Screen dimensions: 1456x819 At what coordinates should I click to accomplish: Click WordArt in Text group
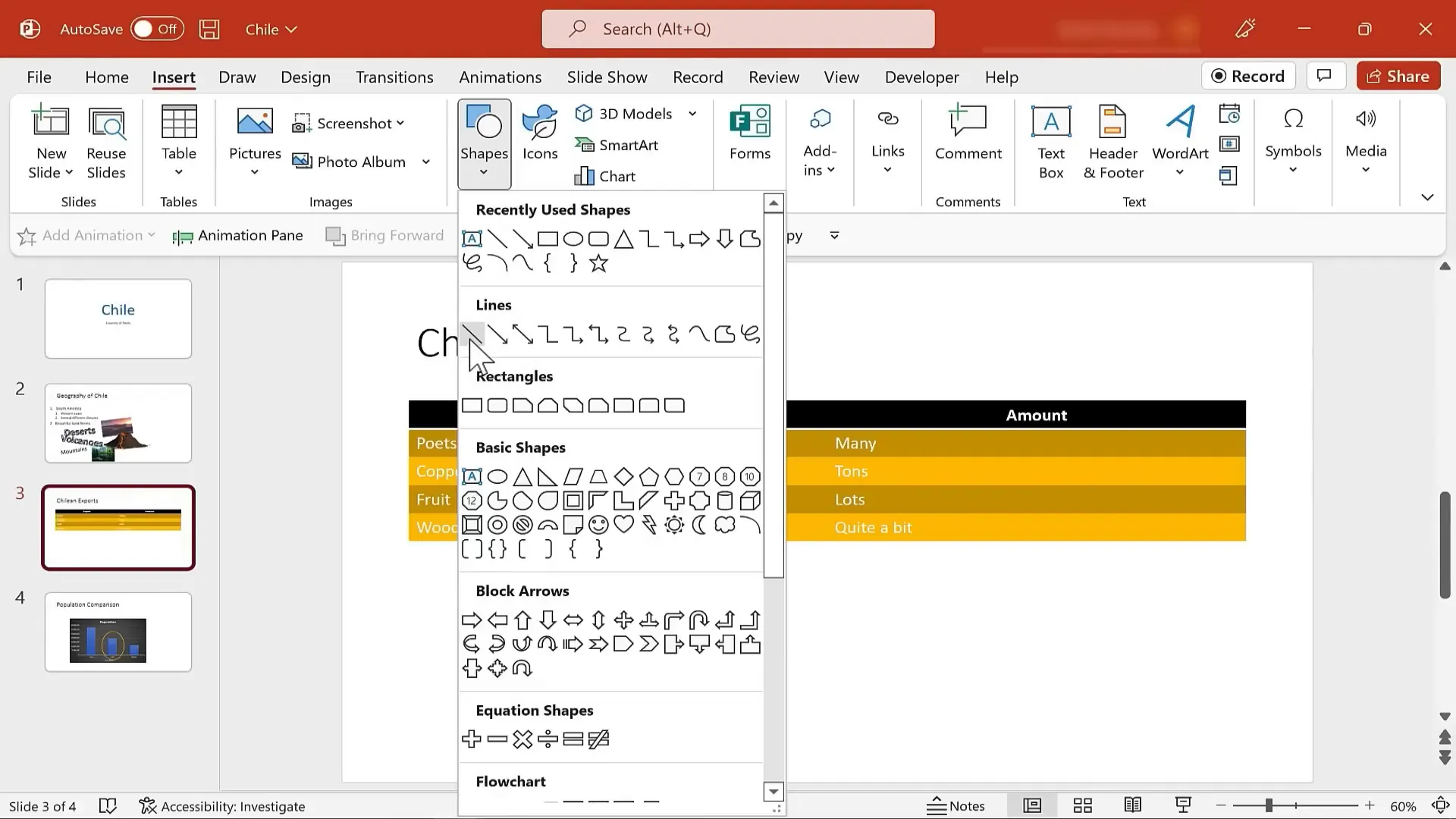click(x=1180, y=143)
